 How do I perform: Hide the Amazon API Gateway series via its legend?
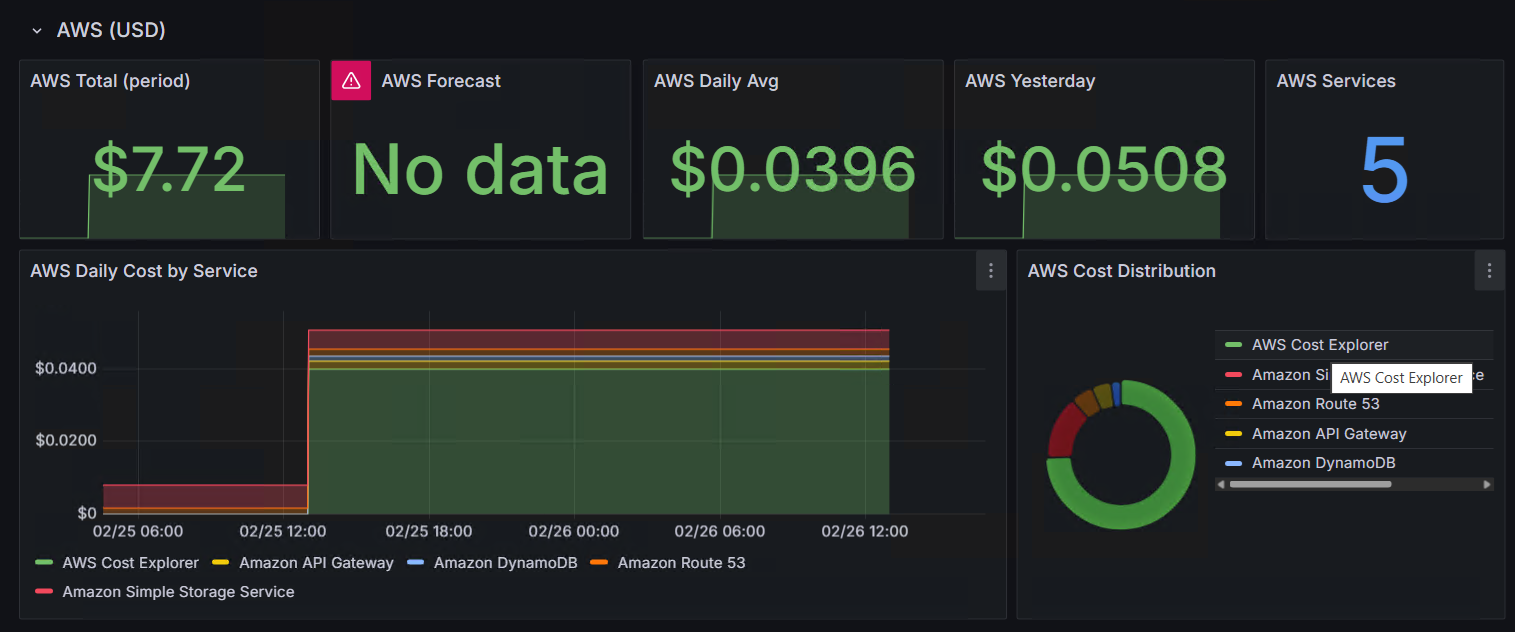pos(316,563)
